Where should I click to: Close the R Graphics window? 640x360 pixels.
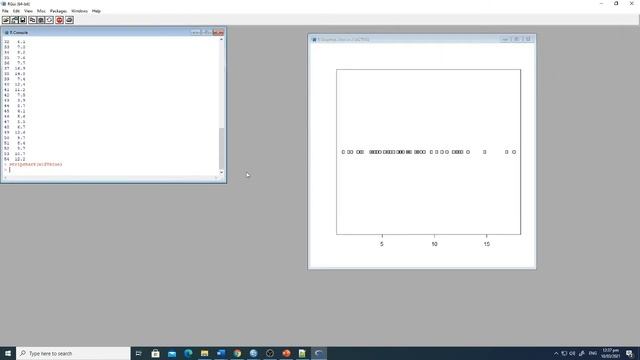tap(528, 39)
